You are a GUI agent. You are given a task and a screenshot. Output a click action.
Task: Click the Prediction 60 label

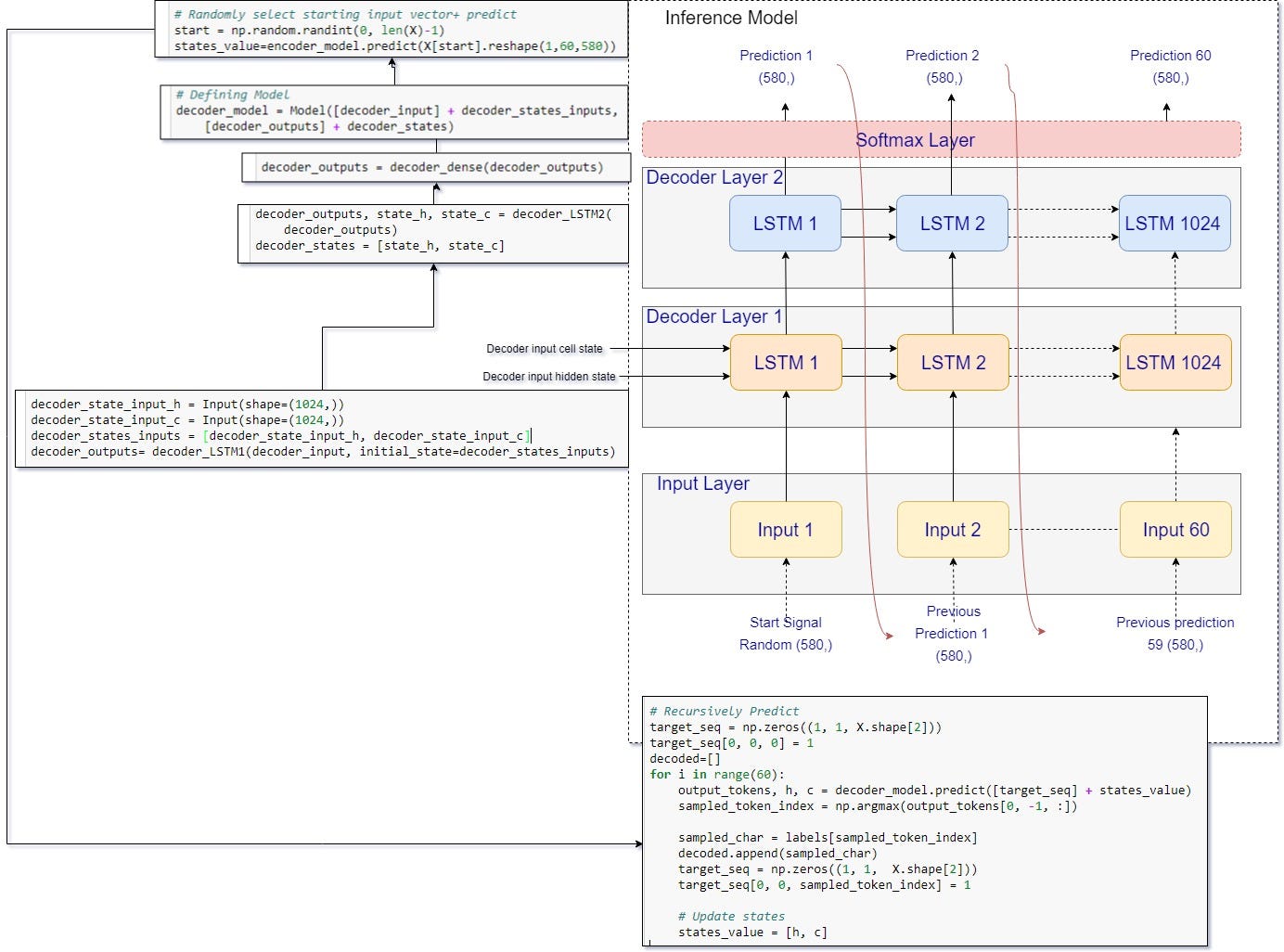point(1170,56)
